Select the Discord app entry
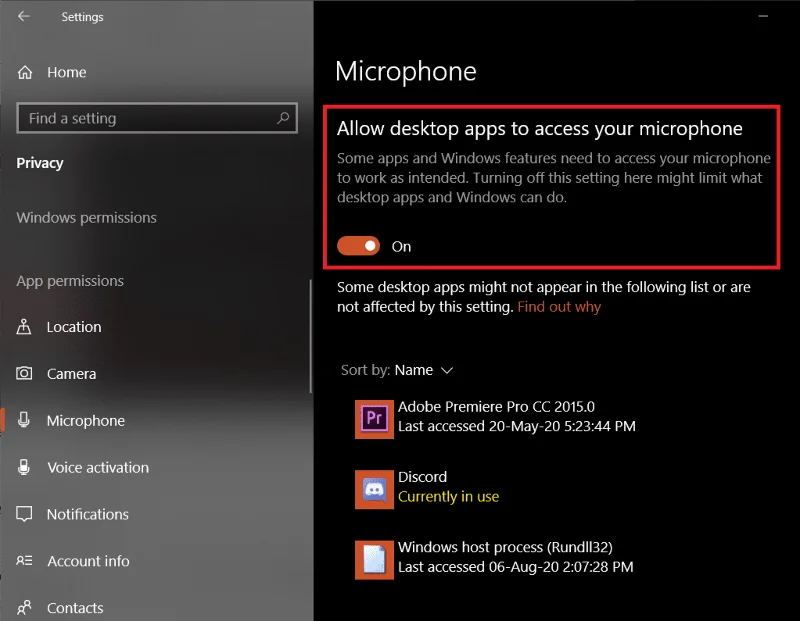Viewport: 800px width, 621px height. (x=428, y=489)
